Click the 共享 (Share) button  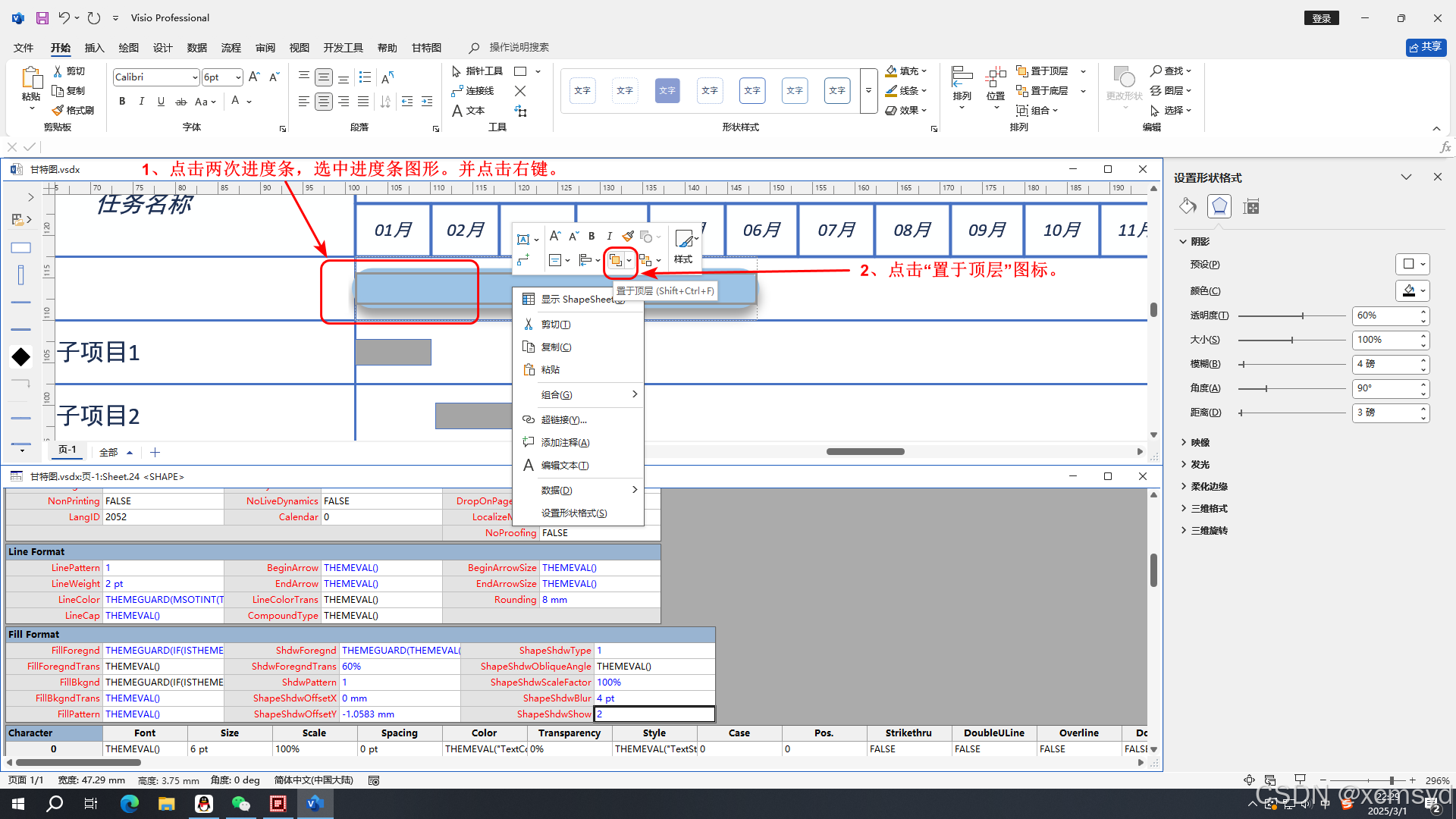click(x=1426, y=47)
